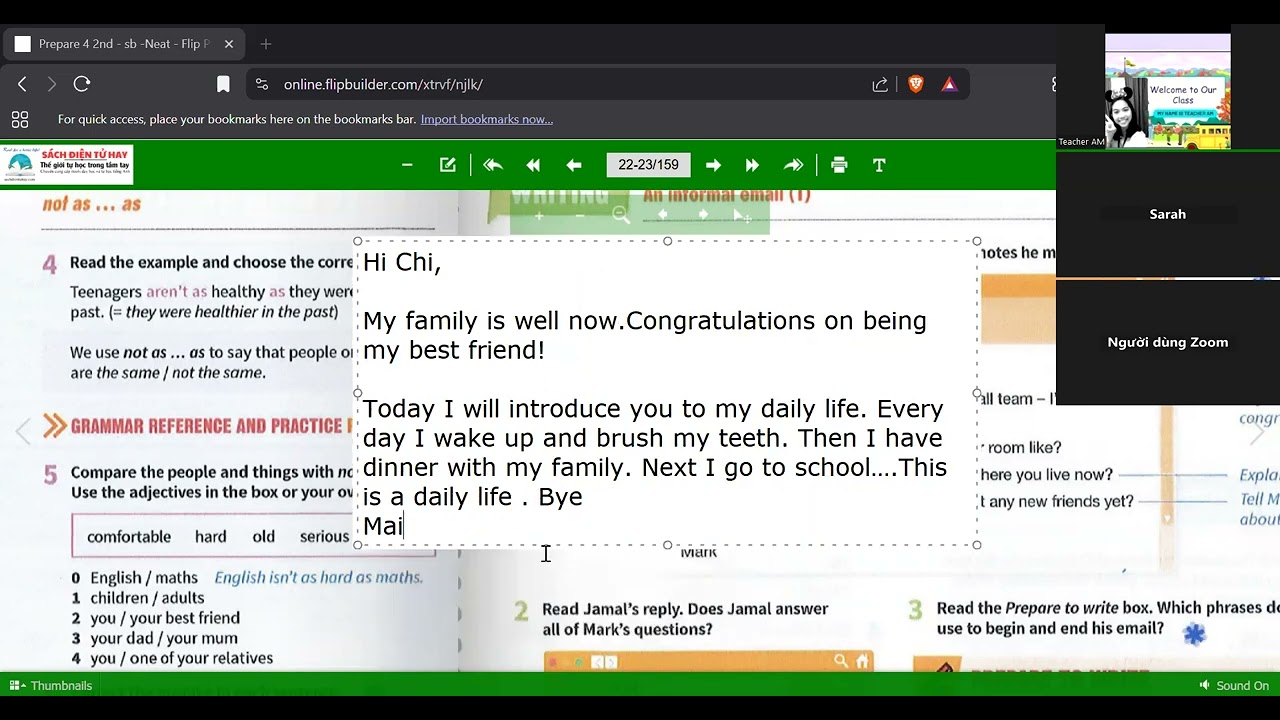The height and width of the screenshot is (720, 1280).
Task: Click the Sách Điện Tử Hay logo
Action: click(67, 165)
